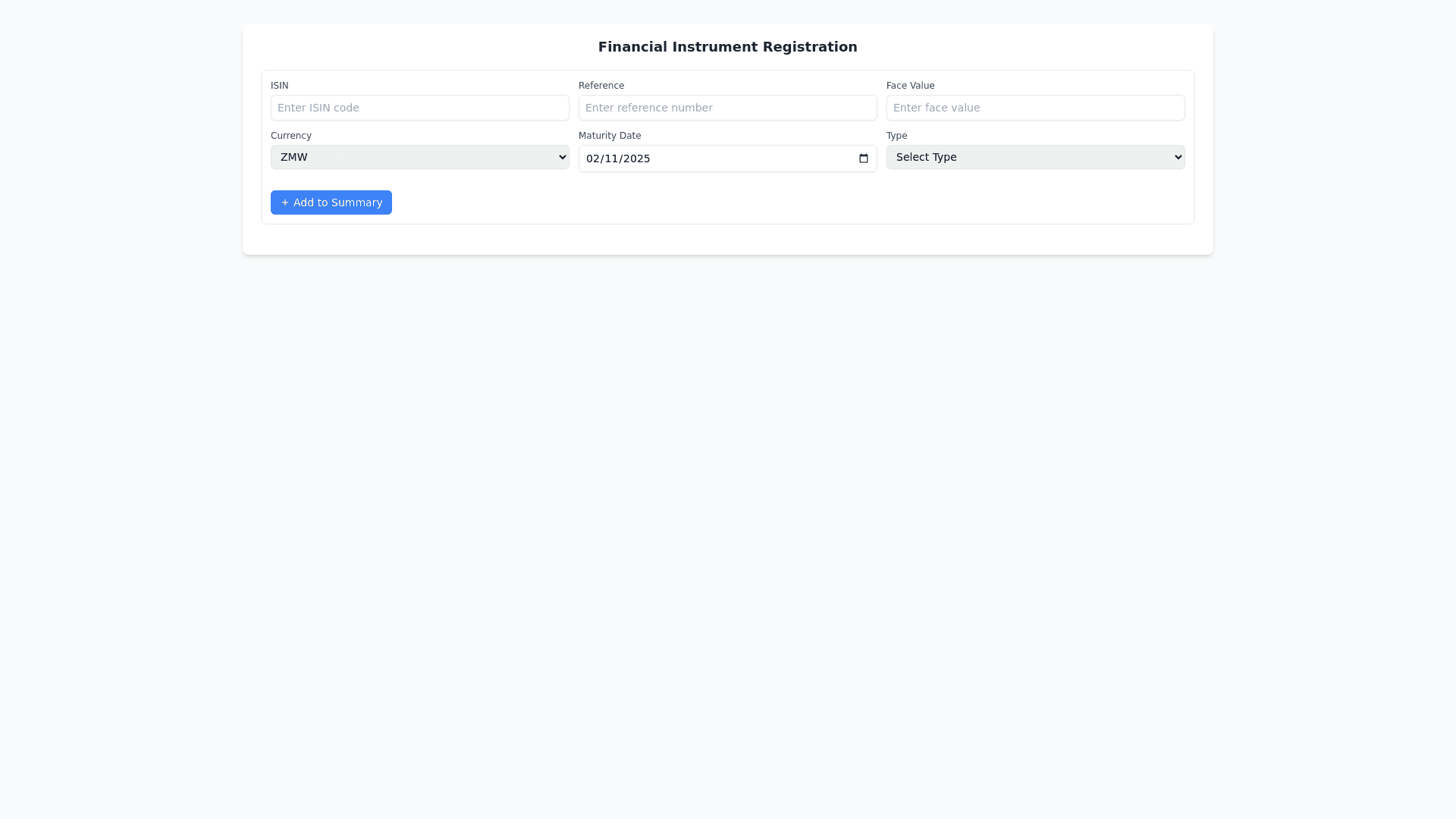Open the Maturity Date calendar picker icon
This screenshot has width=1456, height=819.
863,158
